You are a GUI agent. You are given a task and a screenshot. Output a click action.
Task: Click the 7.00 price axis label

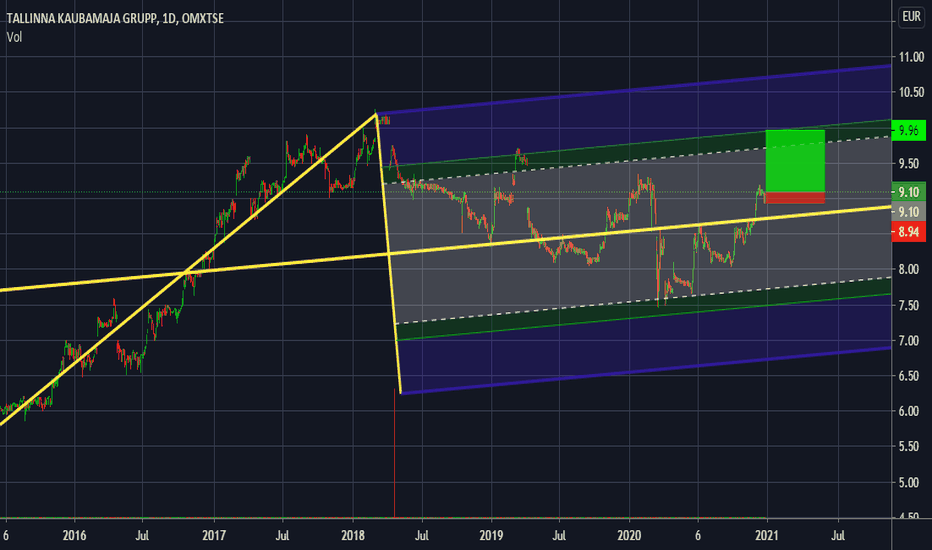(x=909, y=341)
